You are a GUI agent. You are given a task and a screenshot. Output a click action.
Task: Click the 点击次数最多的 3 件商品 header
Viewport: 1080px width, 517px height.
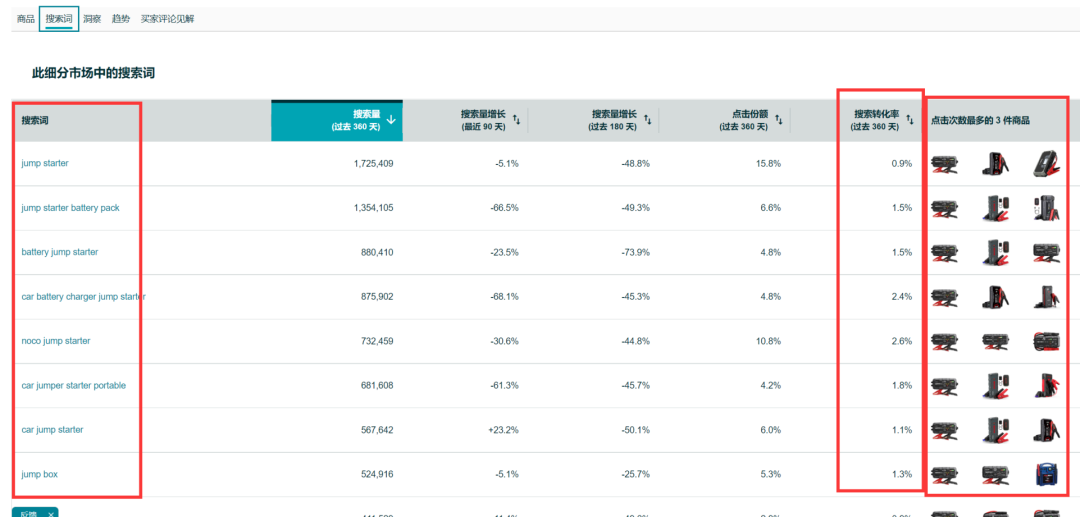pyautogui.click(x=980, y=120)
